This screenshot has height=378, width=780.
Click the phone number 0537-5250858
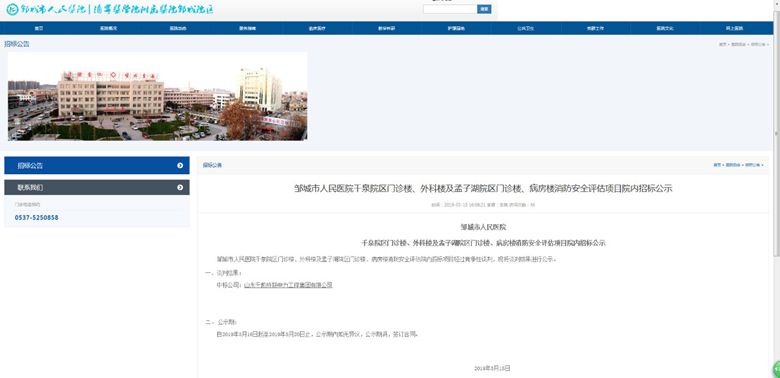tap(36, 218)
